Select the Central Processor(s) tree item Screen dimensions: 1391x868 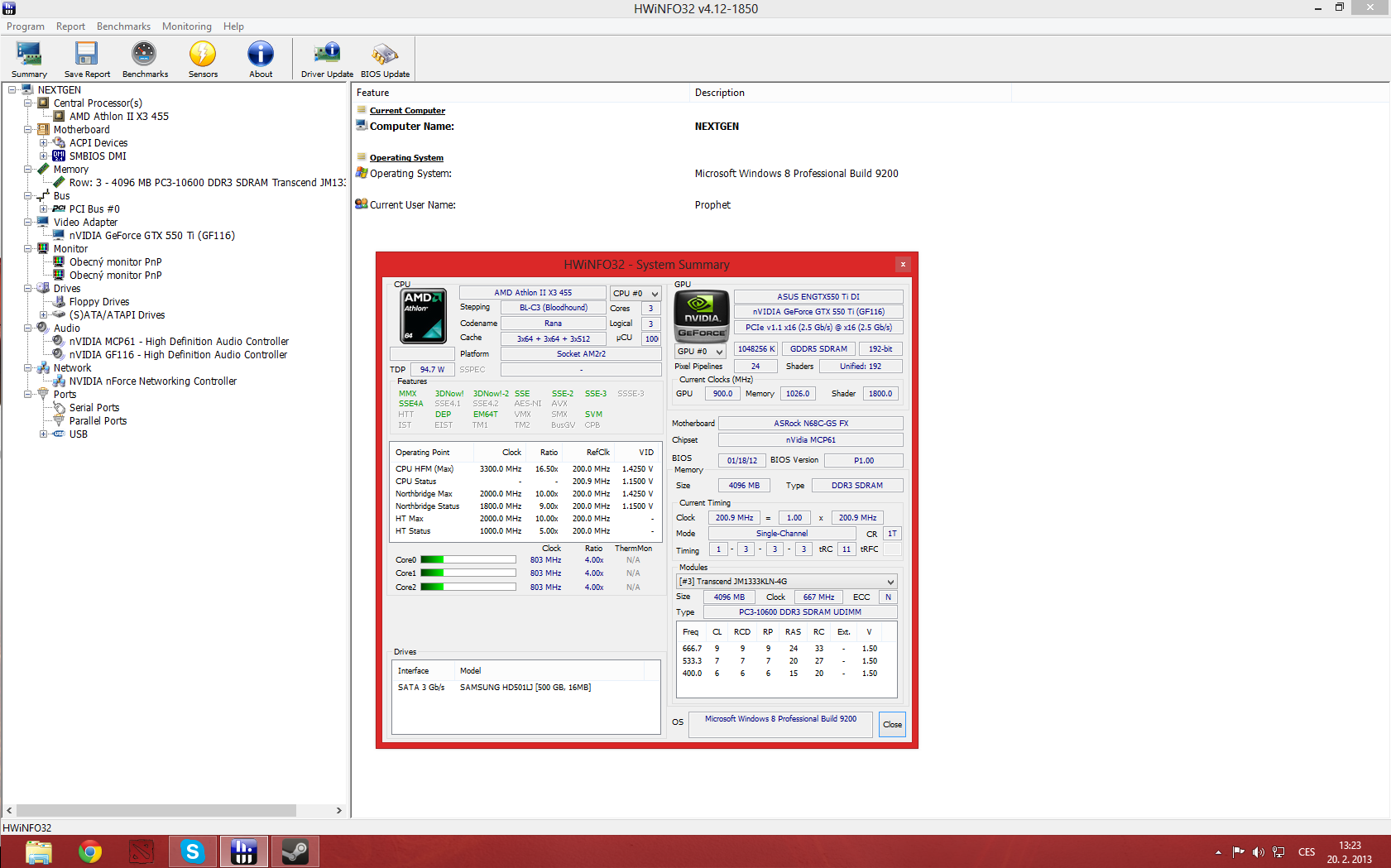[98, 103]
